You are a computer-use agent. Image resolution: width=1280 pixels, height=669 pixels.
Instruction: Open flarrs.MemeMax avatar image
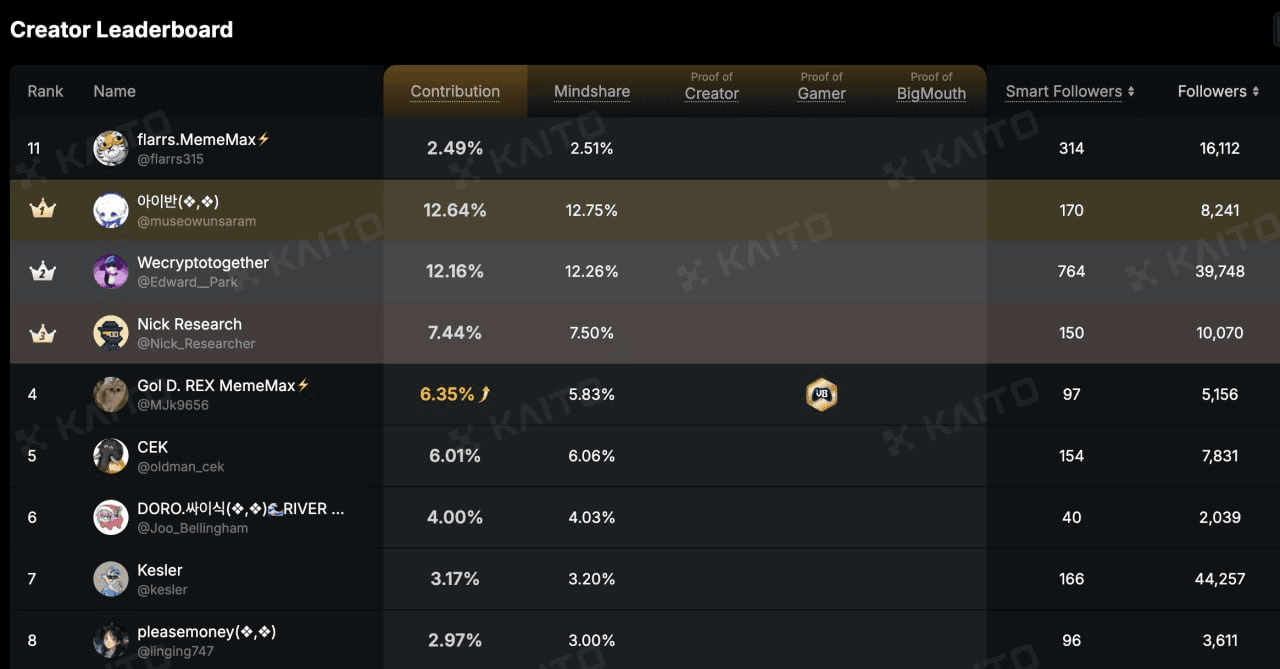pyautogui.click(x=110, y=149)
